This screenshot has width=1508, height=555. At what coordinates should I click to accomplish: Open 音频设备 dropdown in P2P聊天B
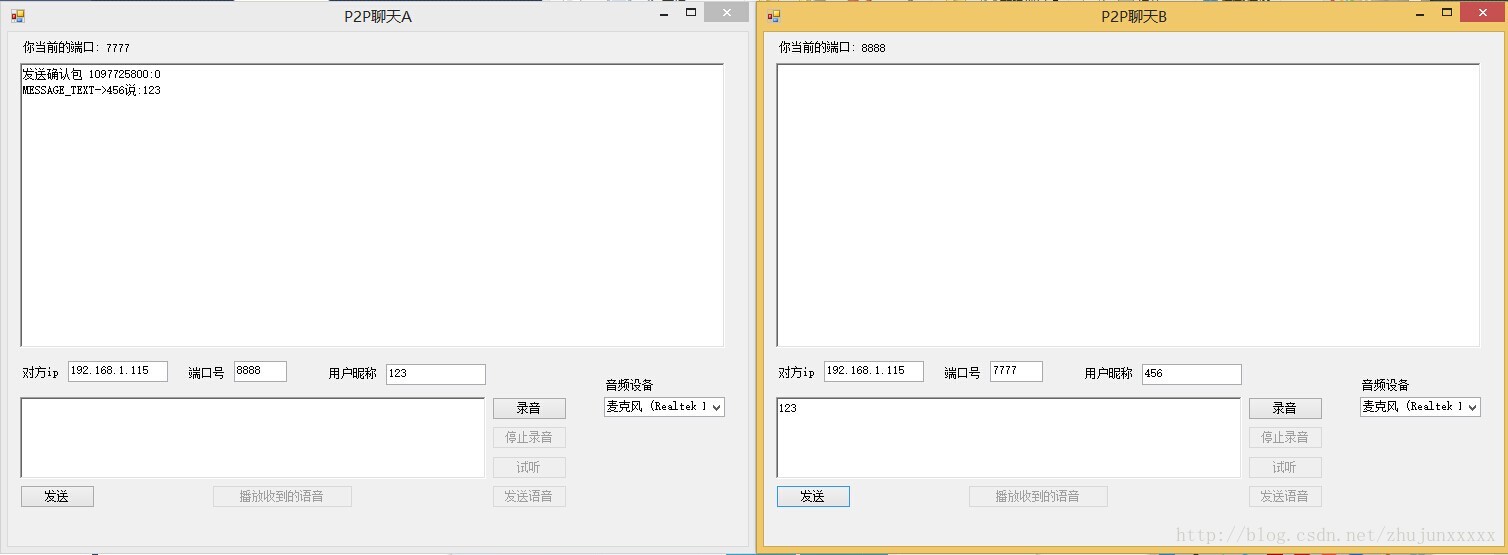tap(1420, 407)
